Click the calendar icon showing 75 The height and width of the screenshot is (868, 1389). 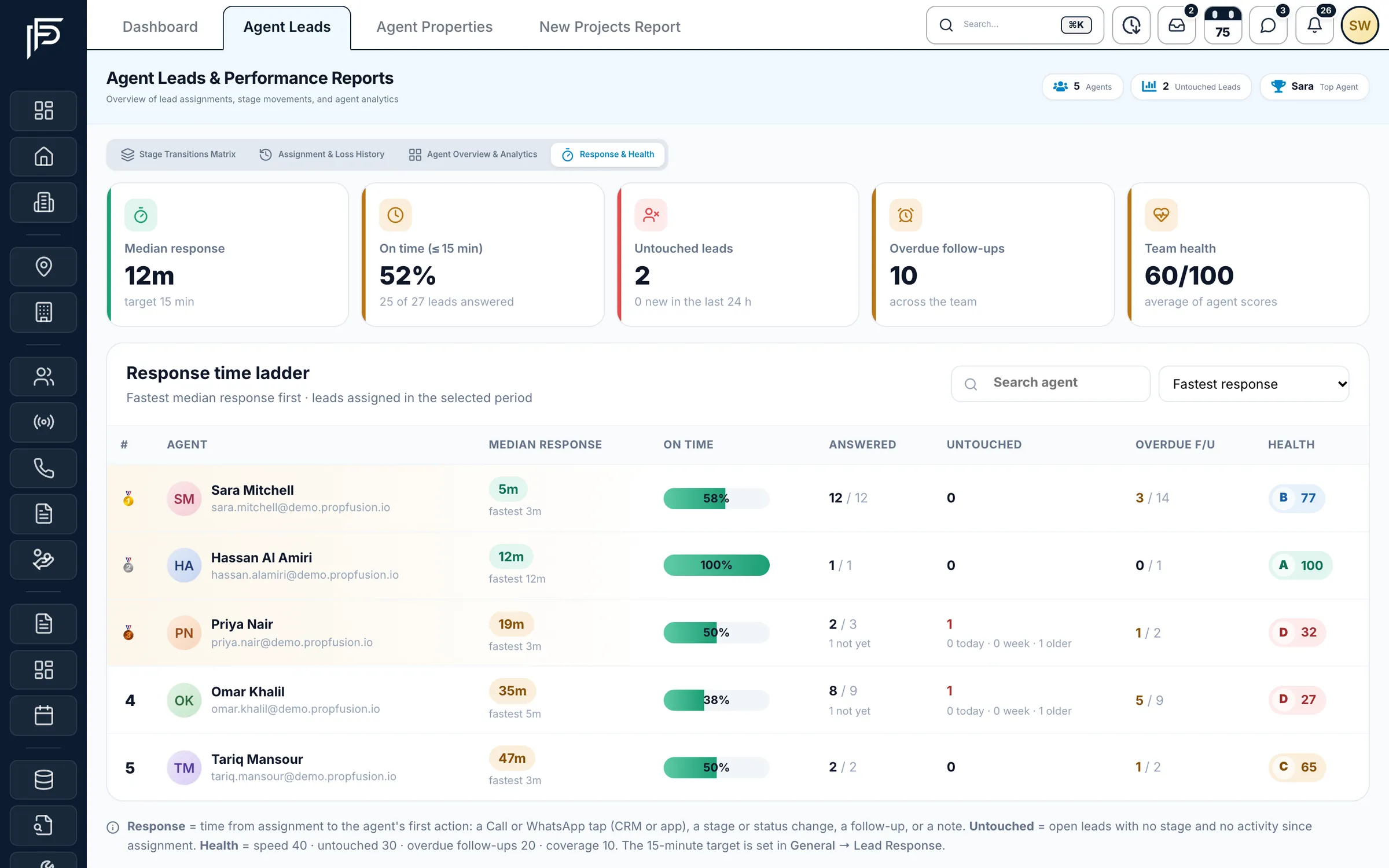(x=1222, y=25)
